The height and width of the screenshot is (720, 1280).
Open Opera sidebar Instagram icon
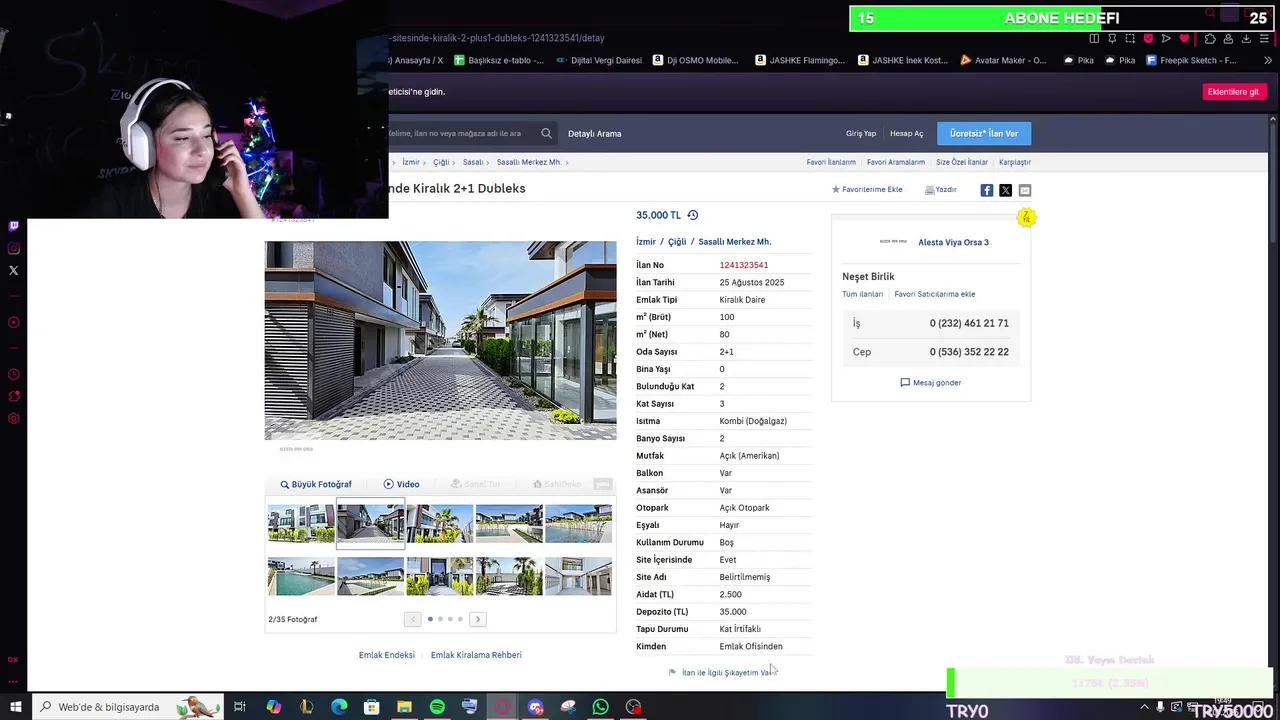click(14, 248)
